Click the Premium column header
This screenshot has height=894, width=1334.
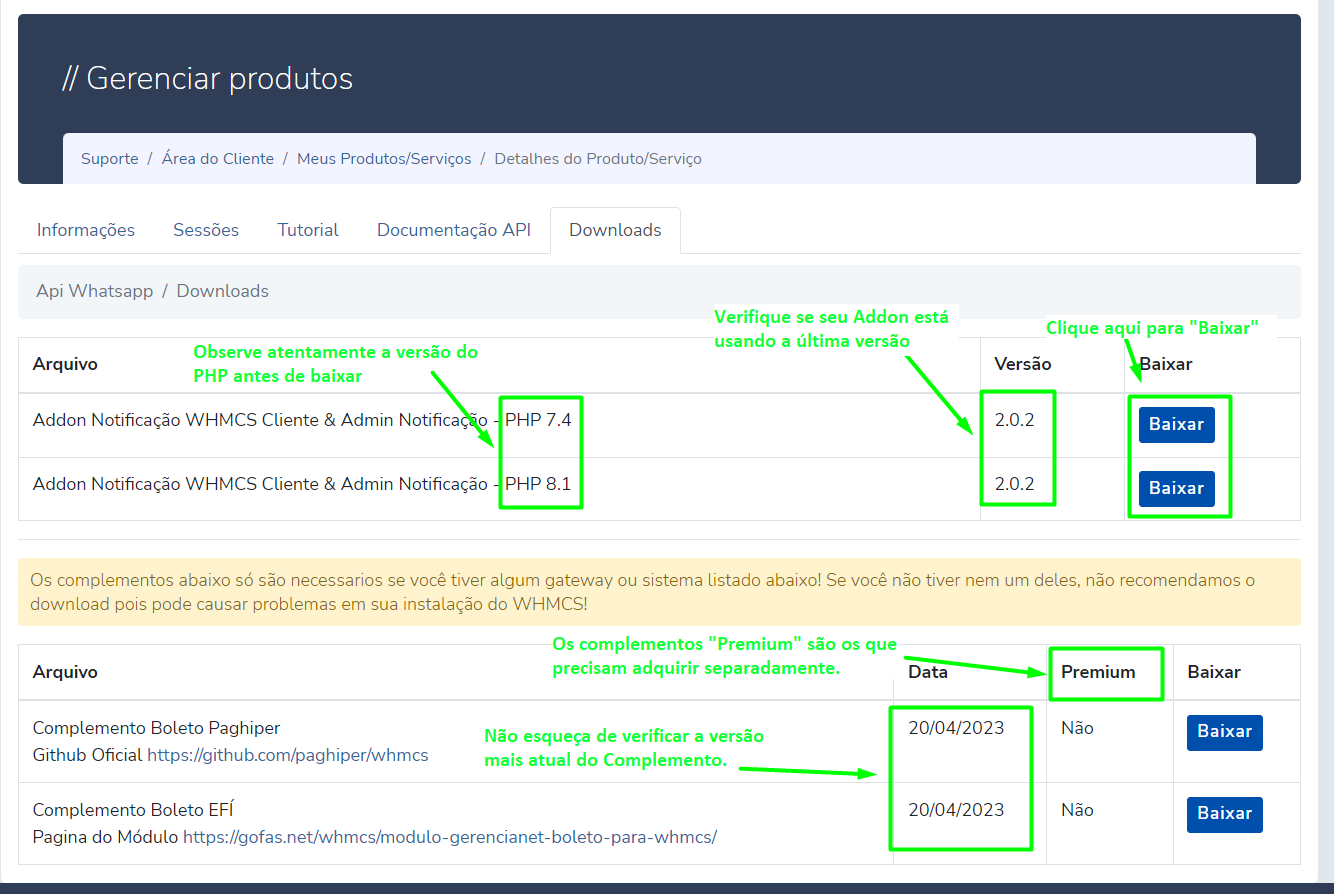[x=1098, y=672]
